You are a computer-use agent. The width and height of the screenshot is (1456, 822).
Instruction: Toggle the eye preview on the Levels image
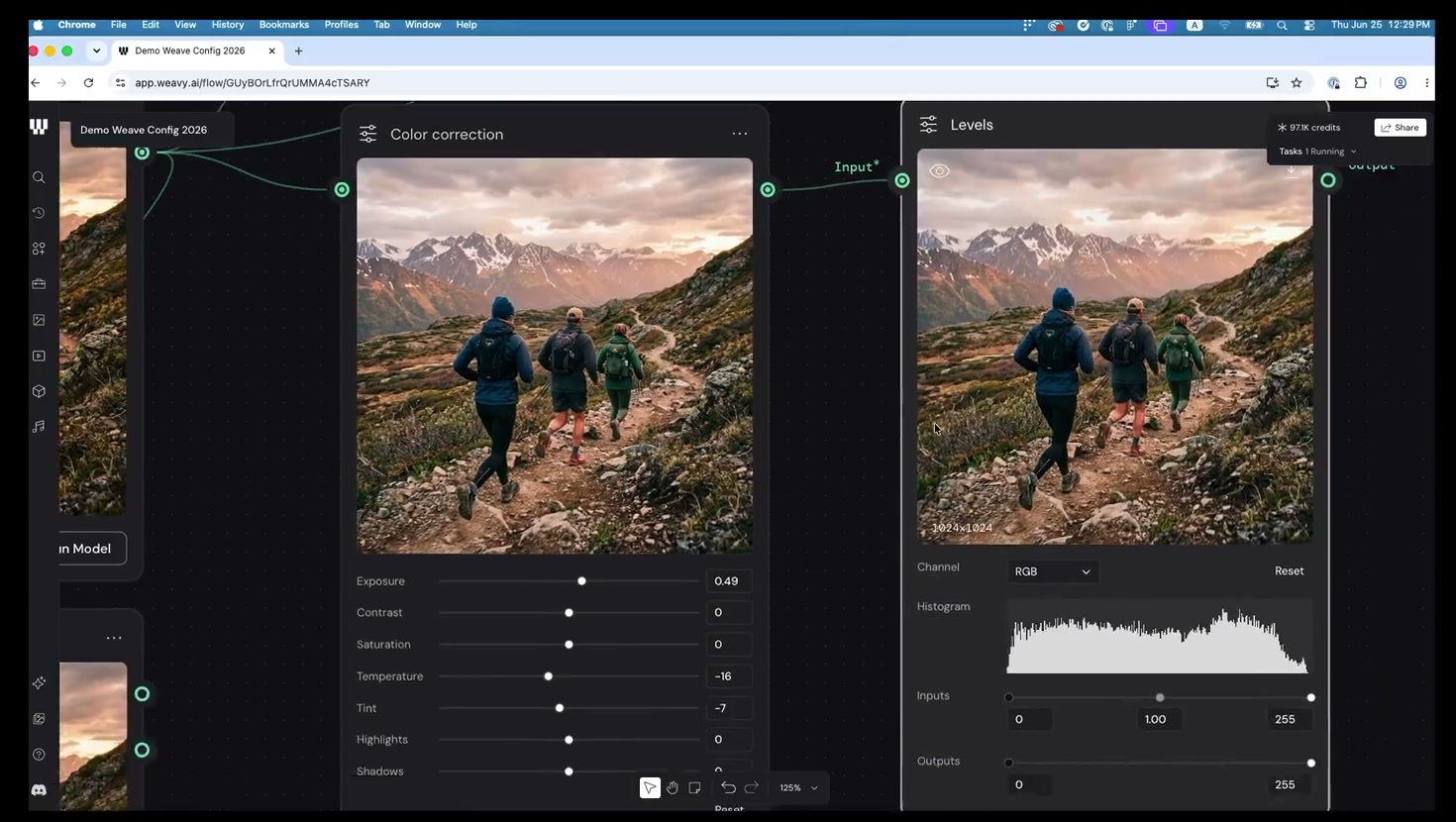[939, 171]
